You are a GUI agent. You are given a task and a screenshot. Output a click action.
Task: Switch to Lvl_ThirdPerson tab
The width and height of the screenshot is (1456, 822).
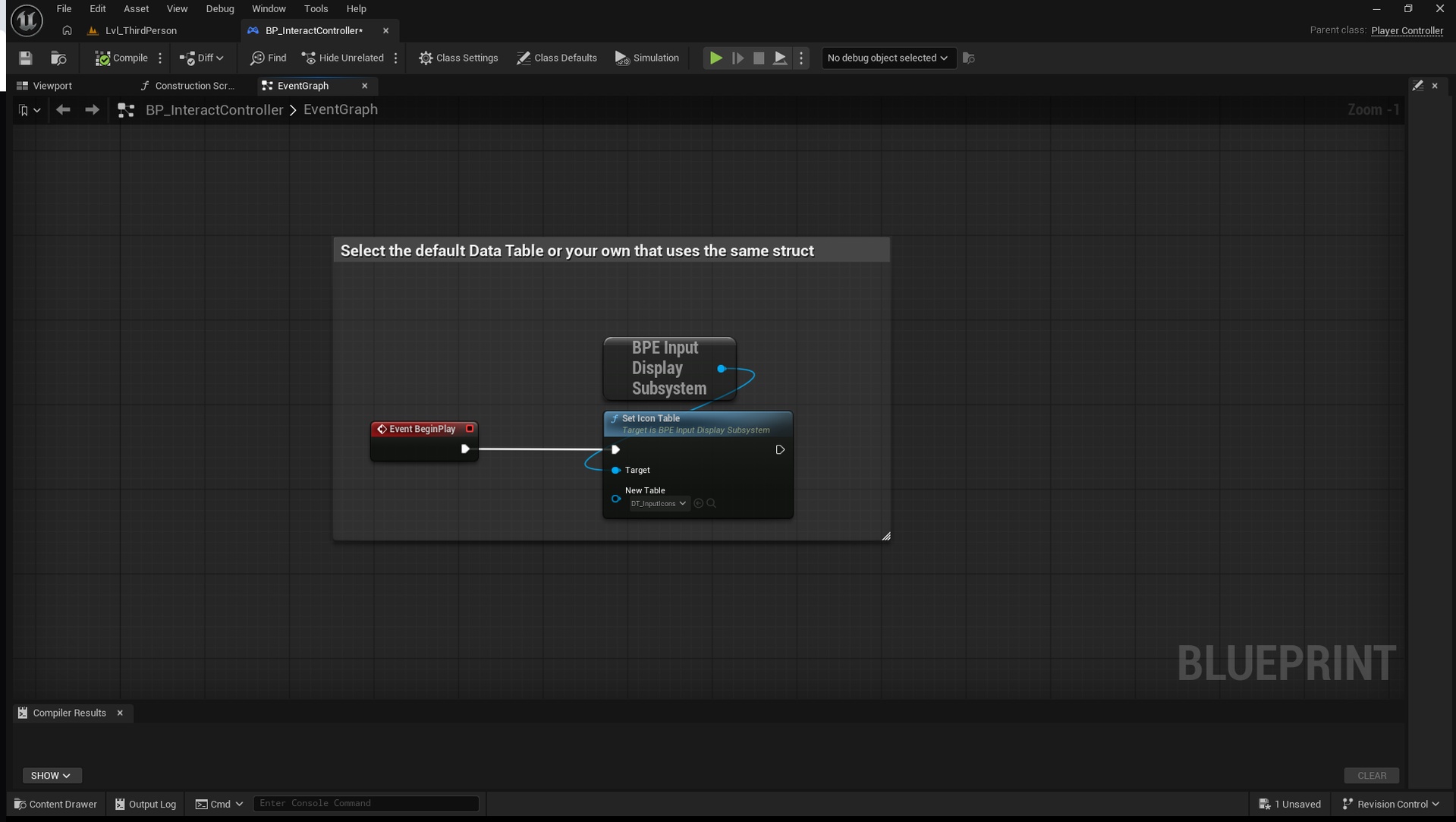coord(141,30)
